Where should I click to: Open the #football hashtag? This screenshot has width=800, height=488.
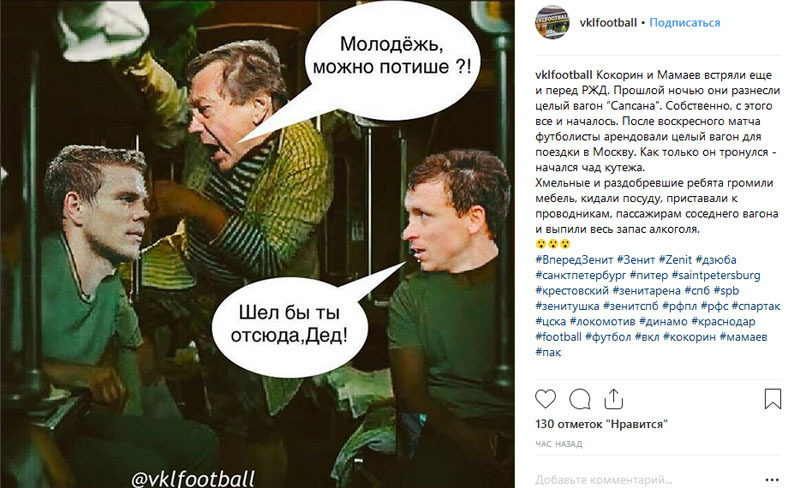point(558,336)
